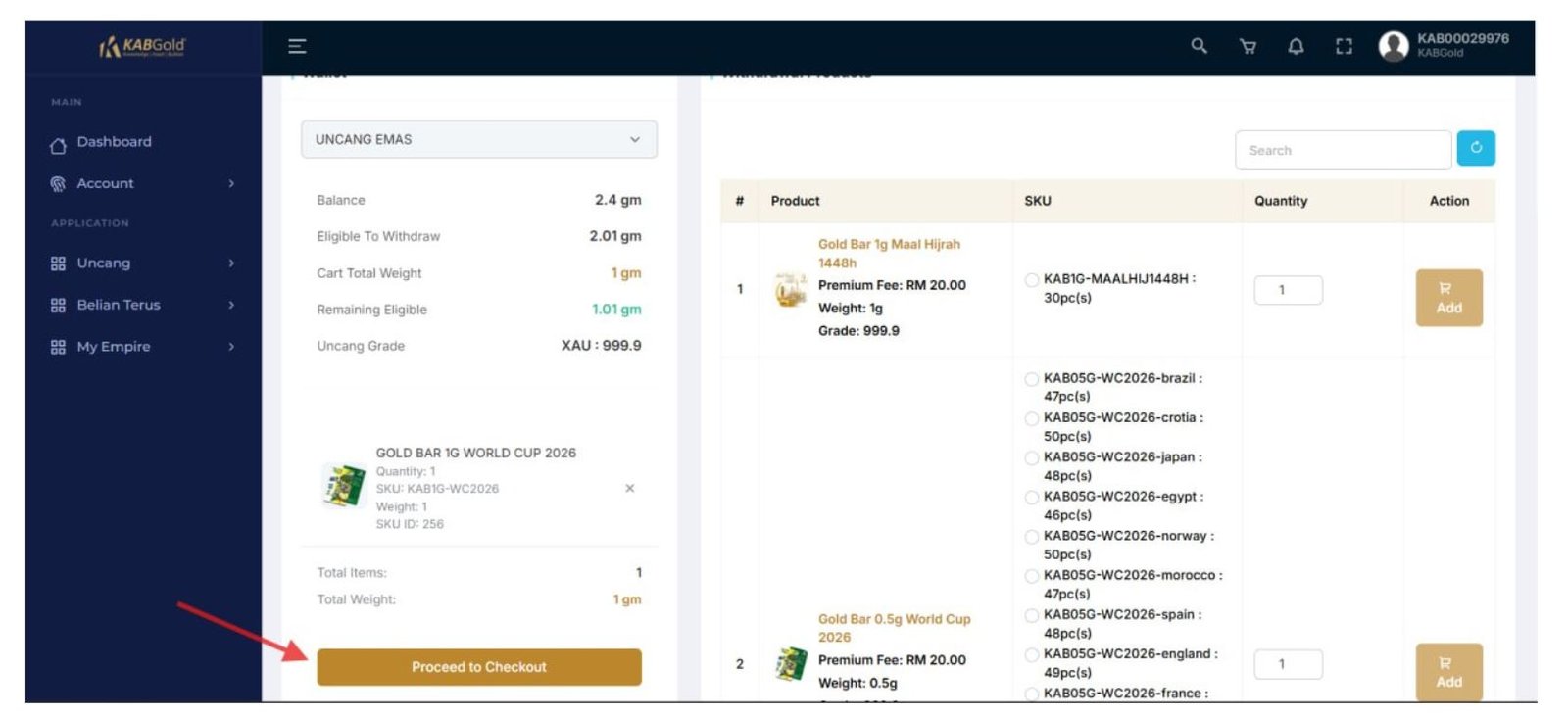Remove Gold Bar 1G World Cup from cart
The width and height of the screenshot is (1568, 718).
click(629, 488)
